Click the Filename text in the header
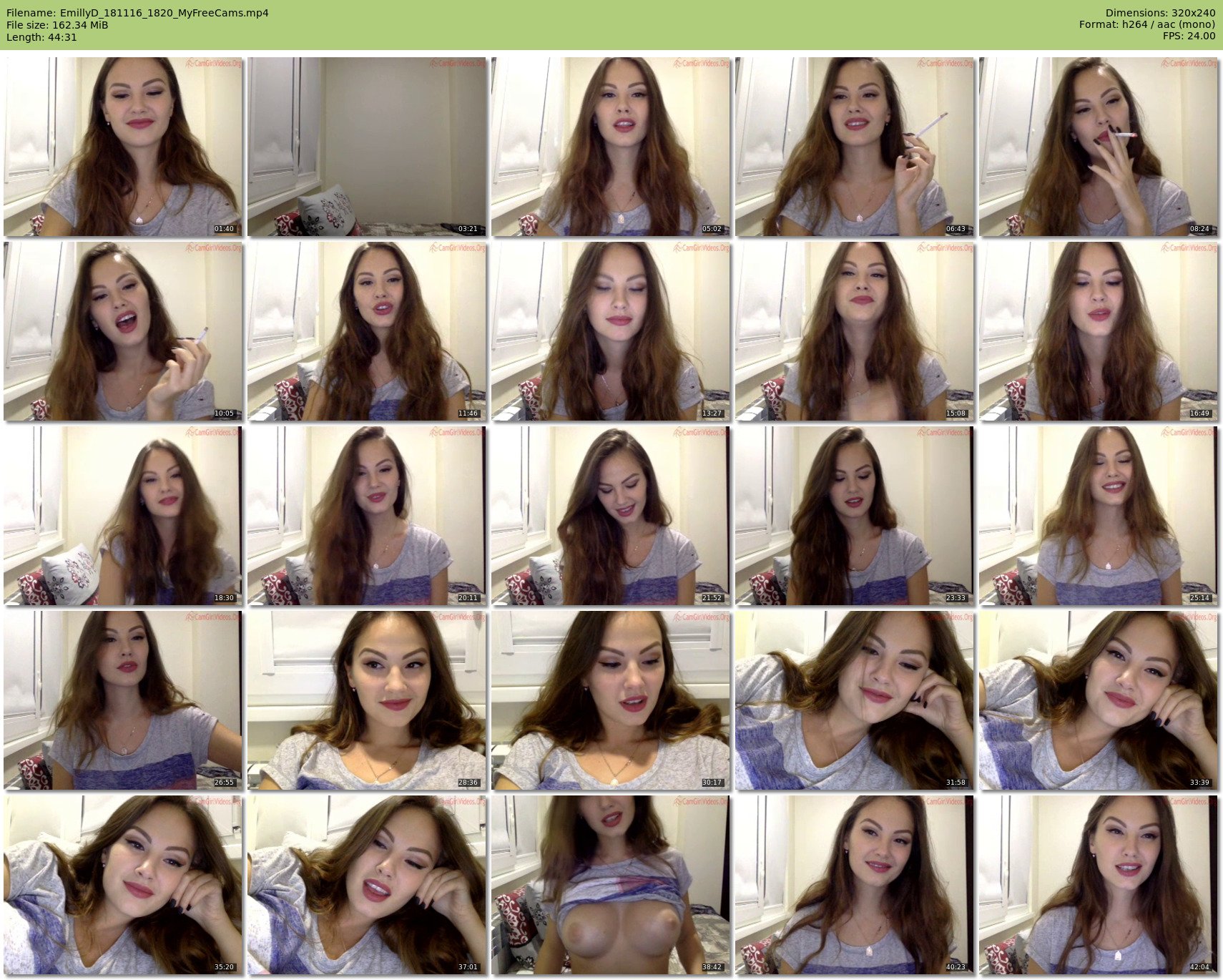The width and height of the screenshot is (1223, 980). click(137, 13)
